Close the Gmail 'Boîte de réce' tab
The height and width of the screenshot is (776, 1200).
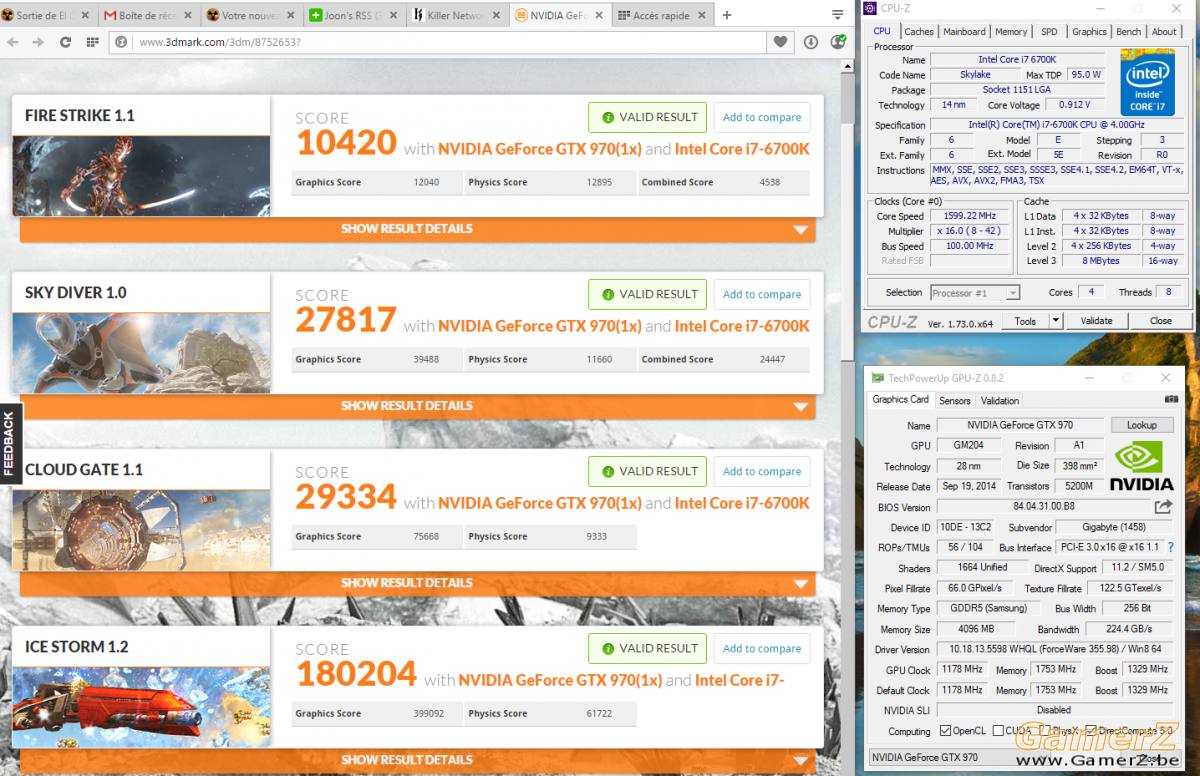(x=187, y=16)
